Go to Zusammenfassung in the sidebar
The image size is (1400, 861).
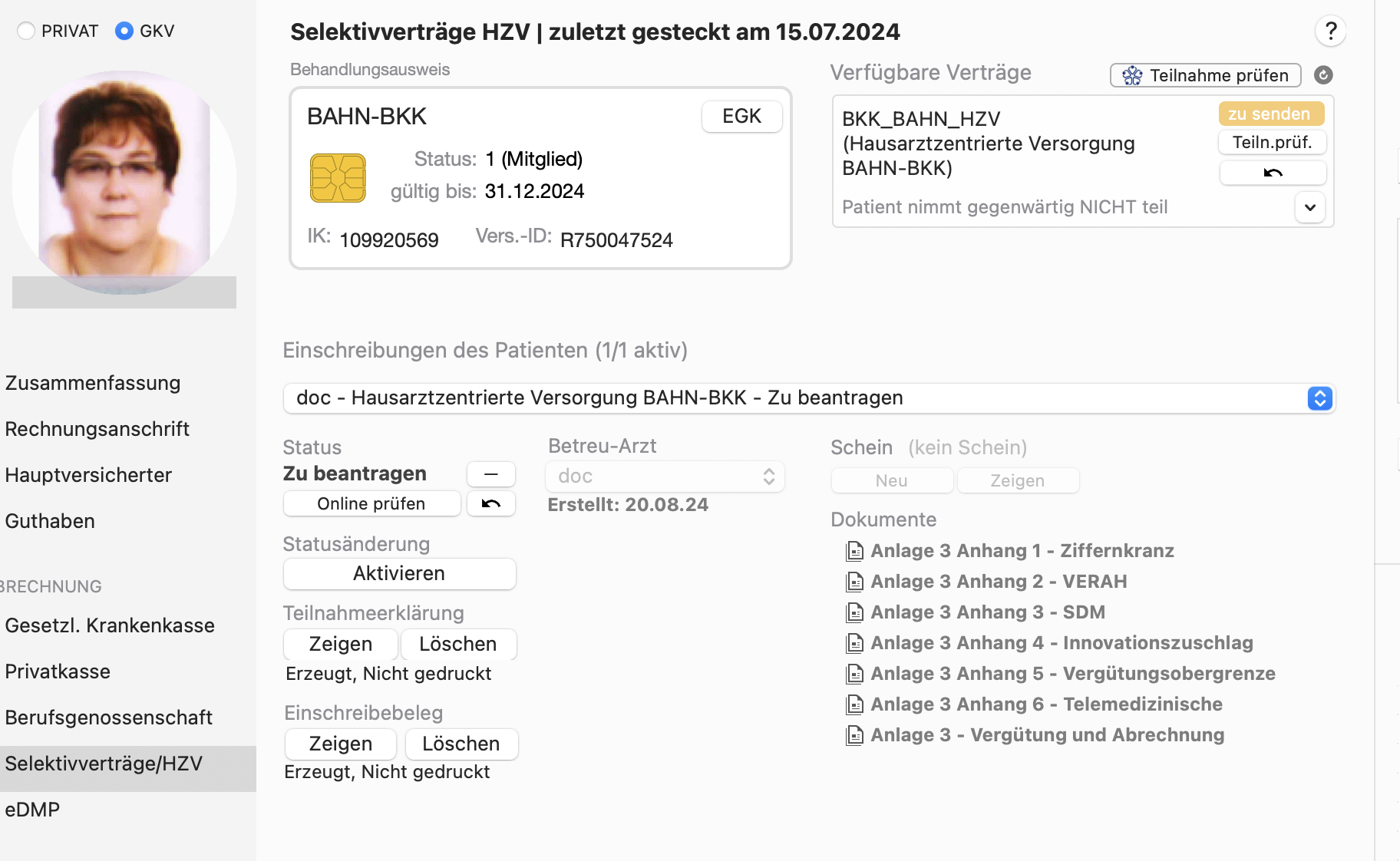click(93, 383)
